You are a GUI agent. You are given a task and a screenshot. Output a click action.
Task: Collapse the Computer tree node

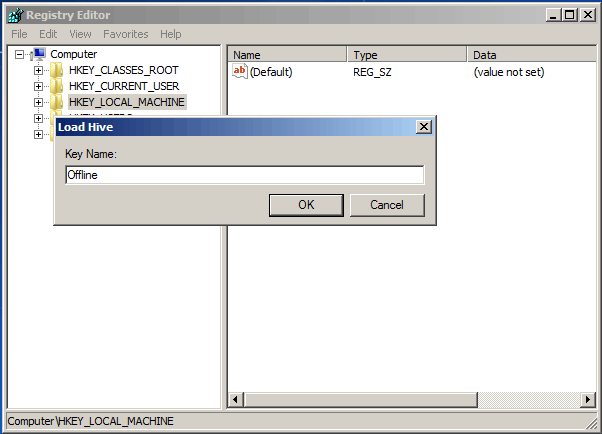point(19,55)
